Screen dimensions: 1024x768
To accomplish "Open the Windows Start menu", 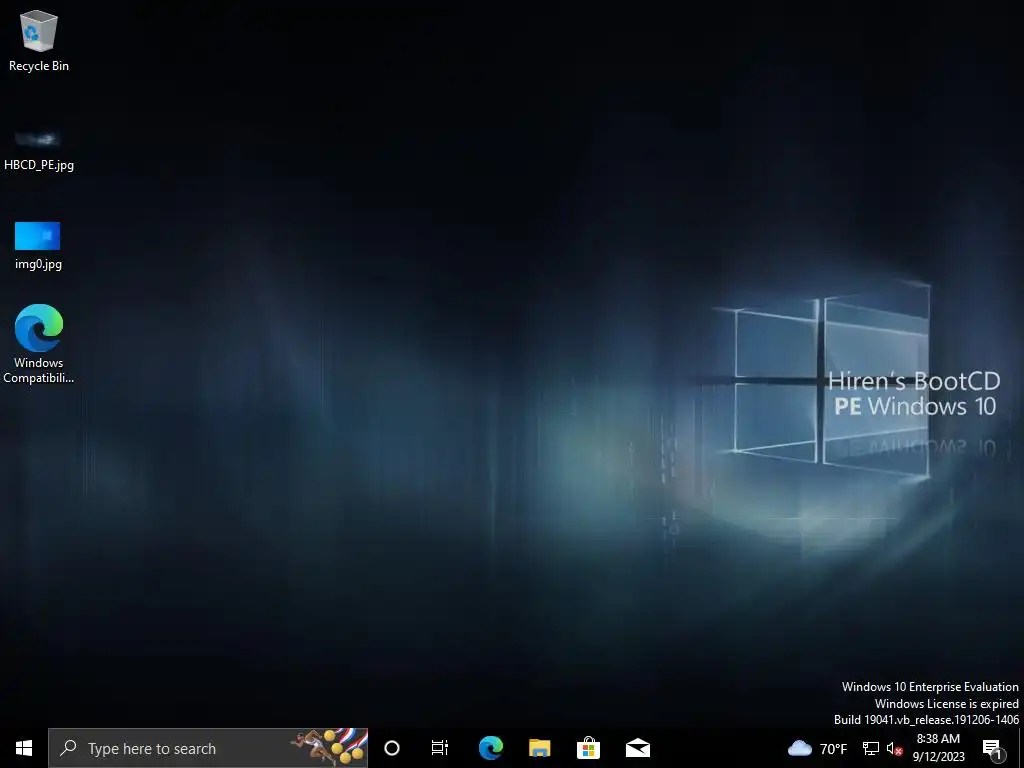I will click(x=24, y=748).
